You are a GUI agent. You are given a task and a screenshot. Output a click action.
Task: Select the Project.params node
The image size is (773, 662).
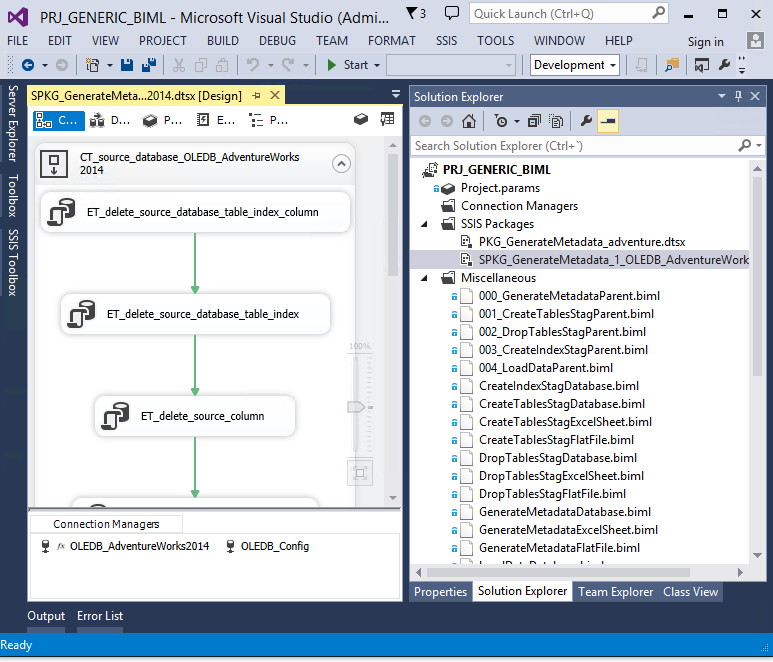[500, 188]
